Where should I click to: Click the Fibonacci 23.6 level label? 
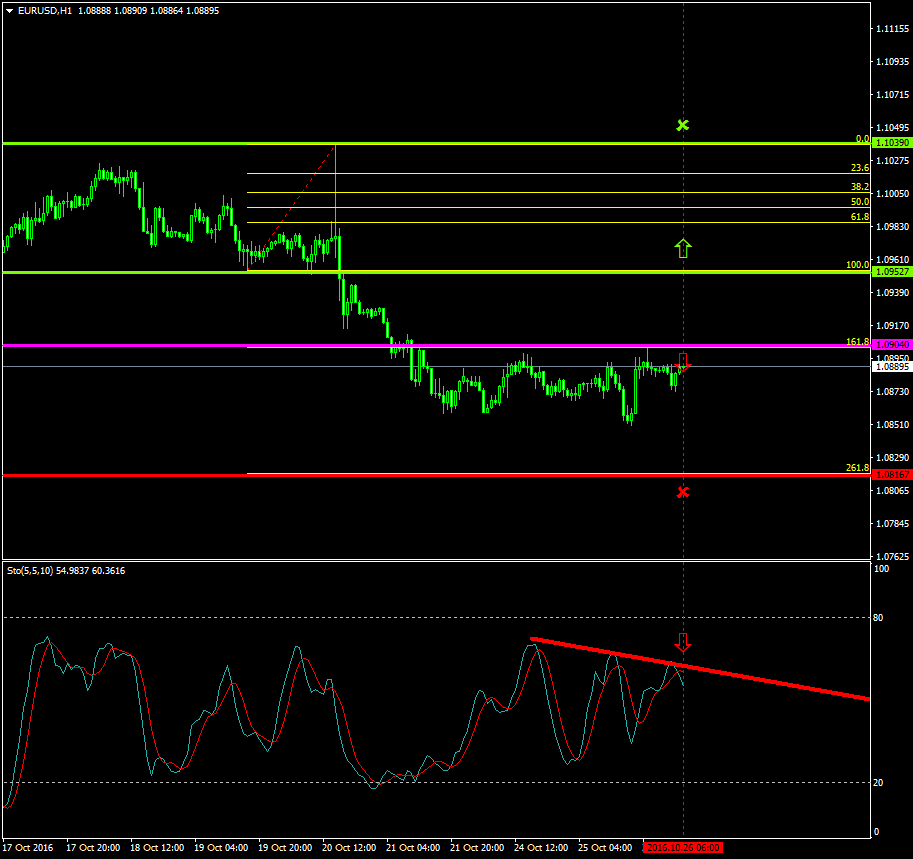[860, 168]
